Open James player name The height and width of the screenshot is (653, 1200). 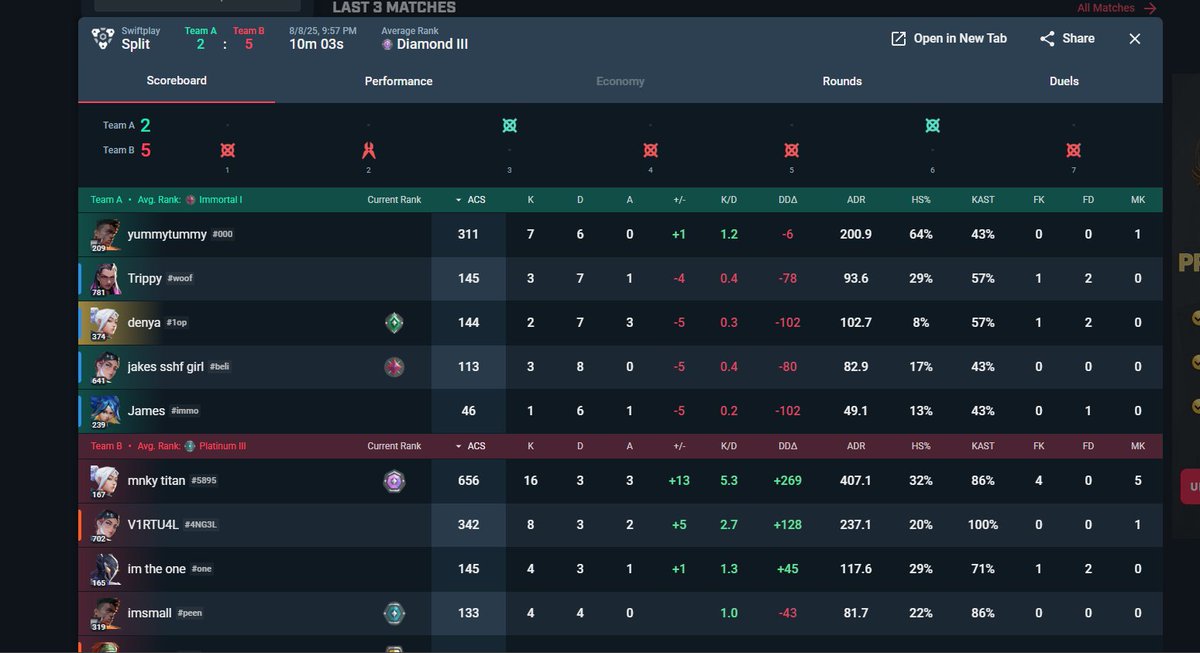pos(146,410)
